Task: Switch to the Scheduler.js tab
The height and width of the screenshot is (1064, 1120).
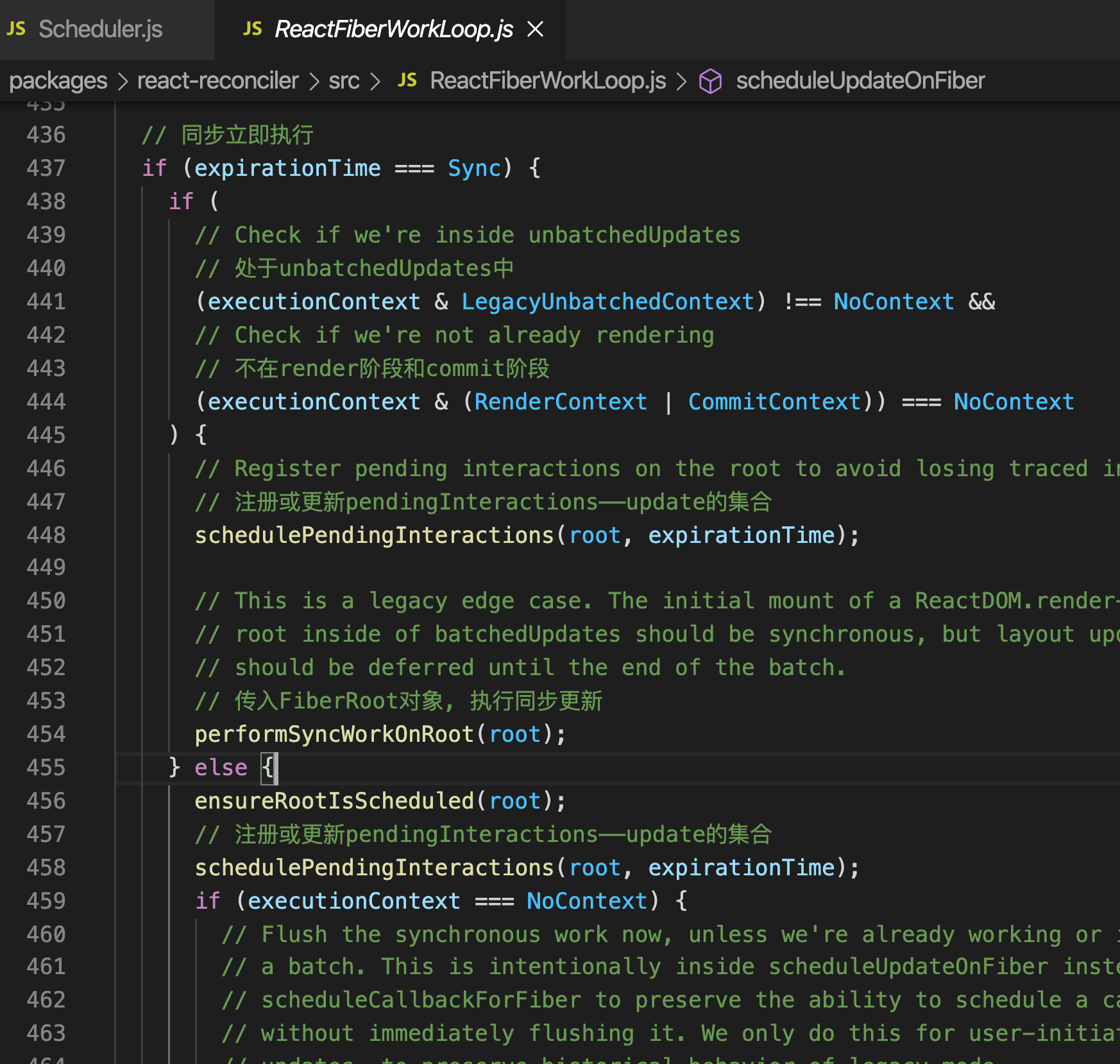Action: 101,30
